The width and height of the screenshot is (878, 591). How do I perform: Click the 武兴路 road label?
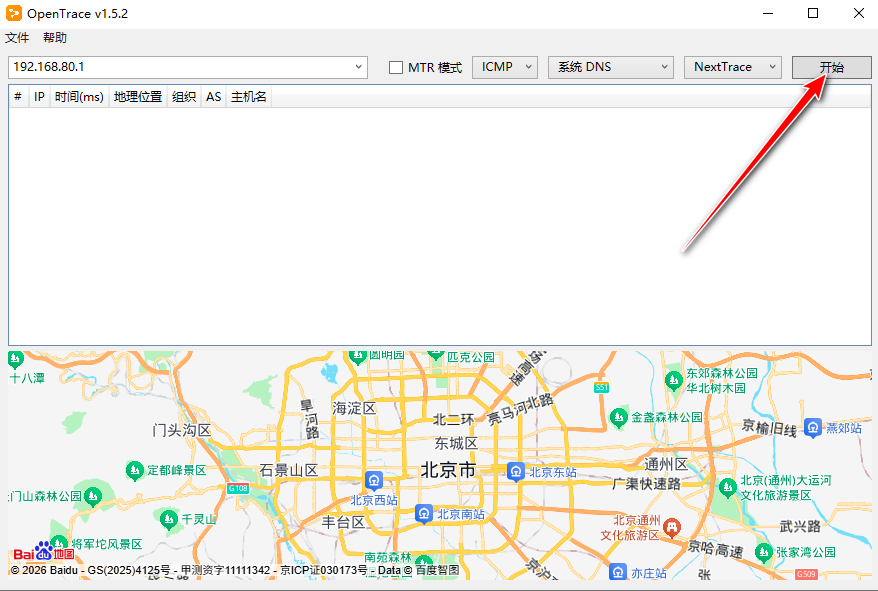pos(800,526)
